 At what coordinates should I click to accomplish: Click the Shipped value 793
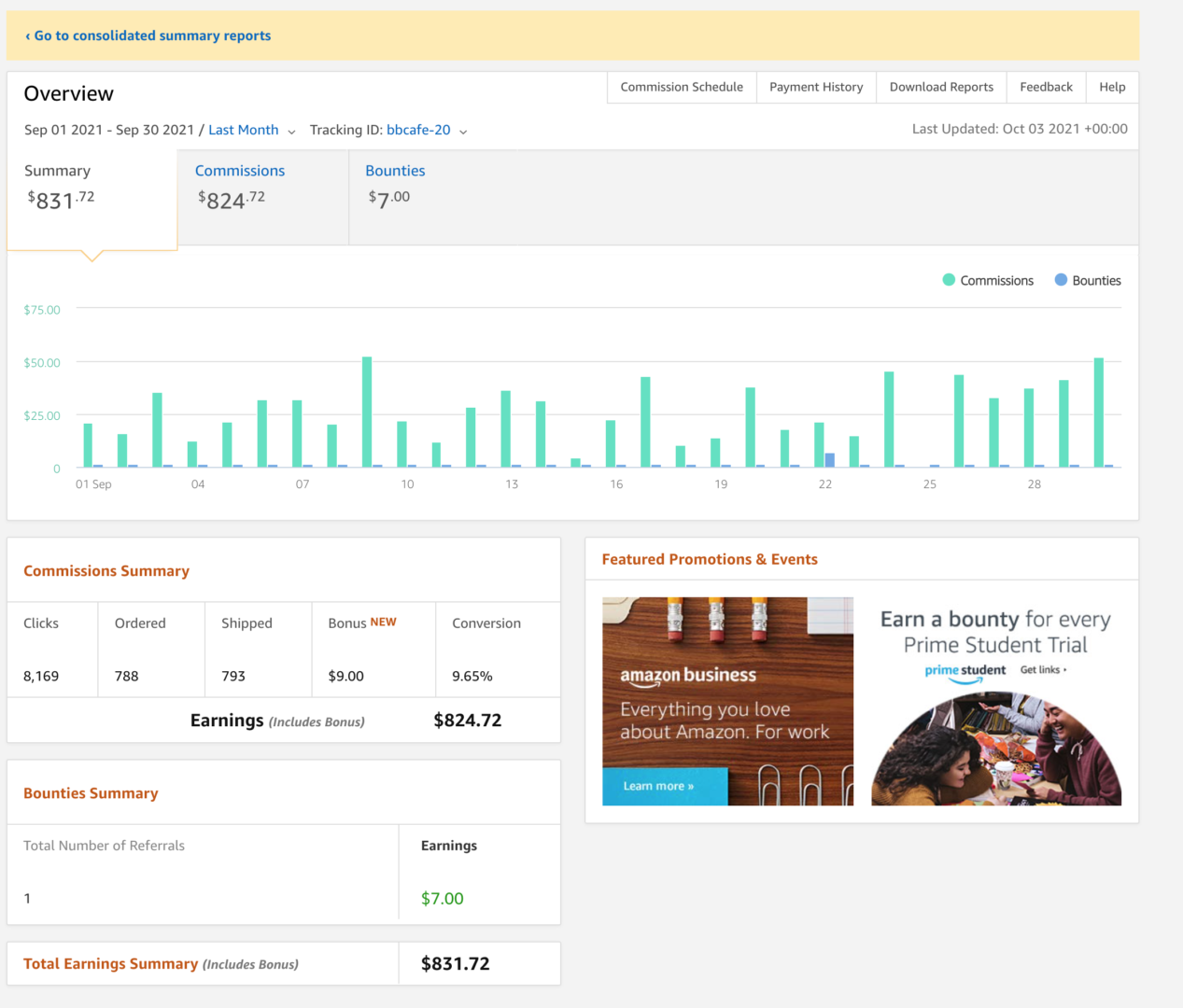point(233,676)
